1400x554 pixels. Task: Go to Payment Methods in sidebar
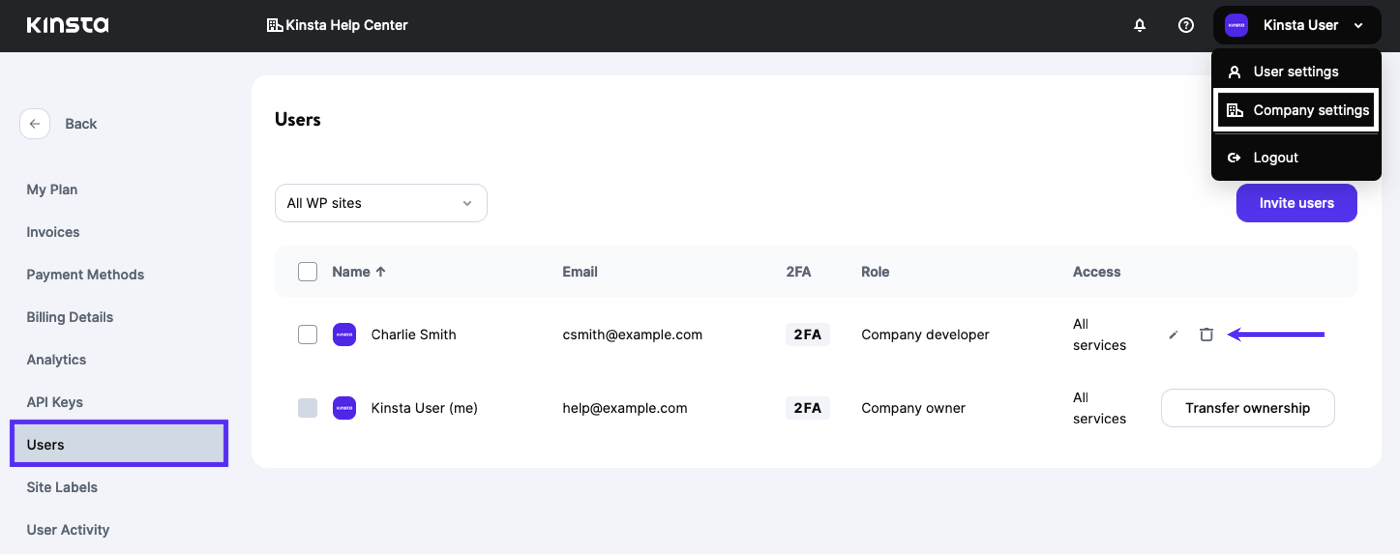tap(85, 275)
